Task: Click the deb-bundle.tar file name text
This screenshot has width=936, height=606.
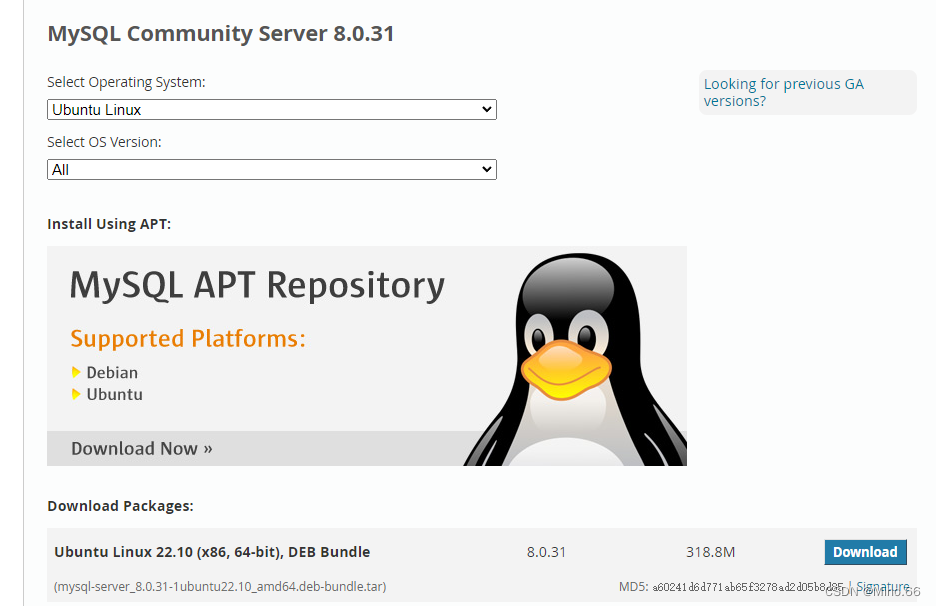Action: click(x=220, y=586)
